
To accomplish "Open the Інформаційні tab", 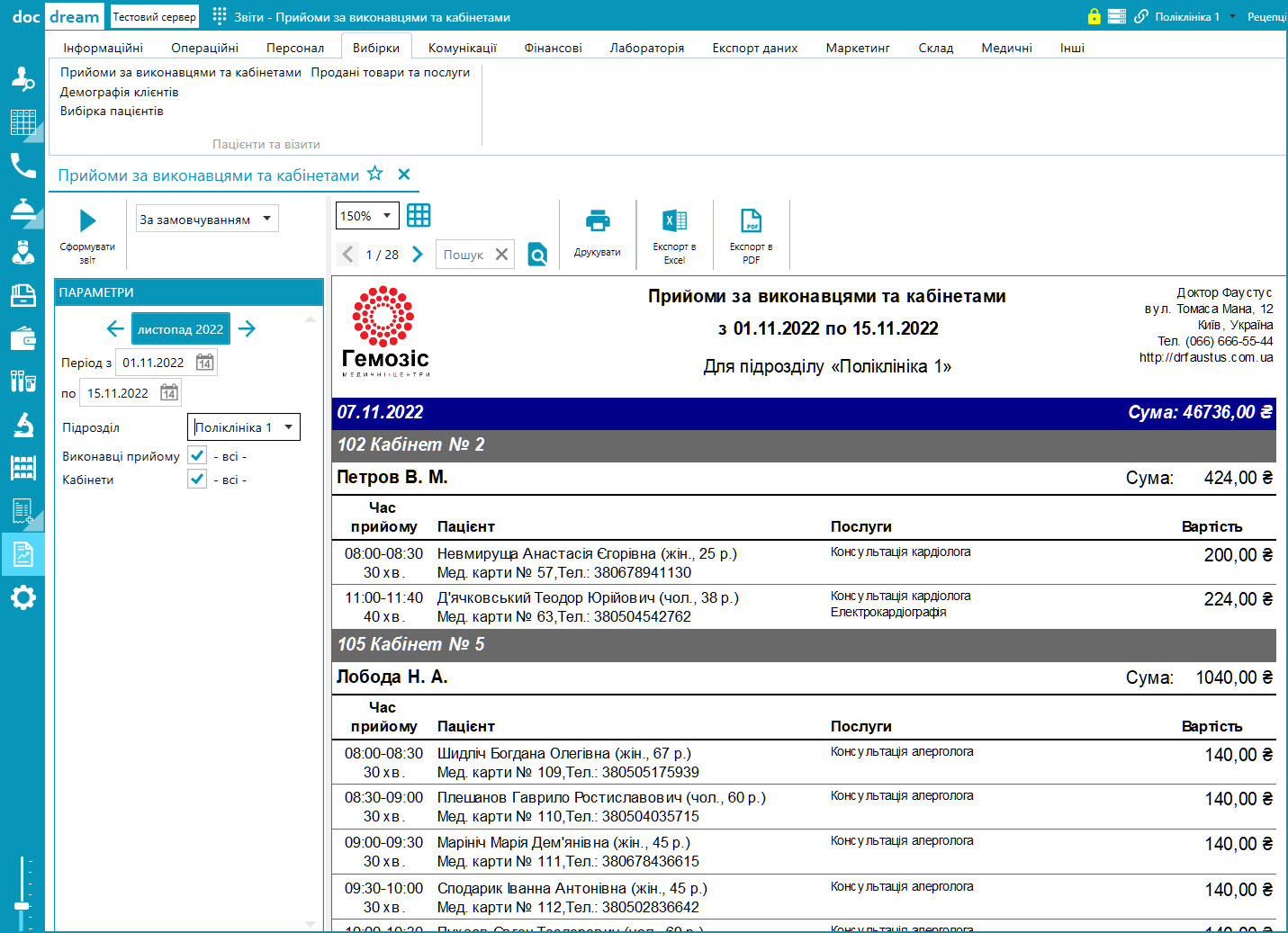I will click(103, 48).
